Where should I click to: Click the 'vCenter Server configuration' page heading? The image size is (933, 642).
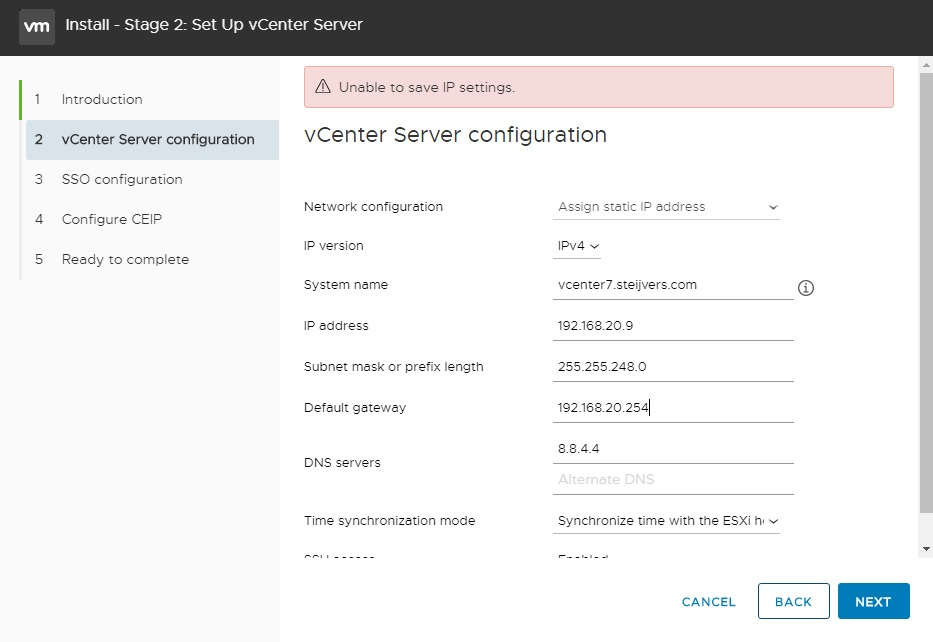click(x=455, y=135)
